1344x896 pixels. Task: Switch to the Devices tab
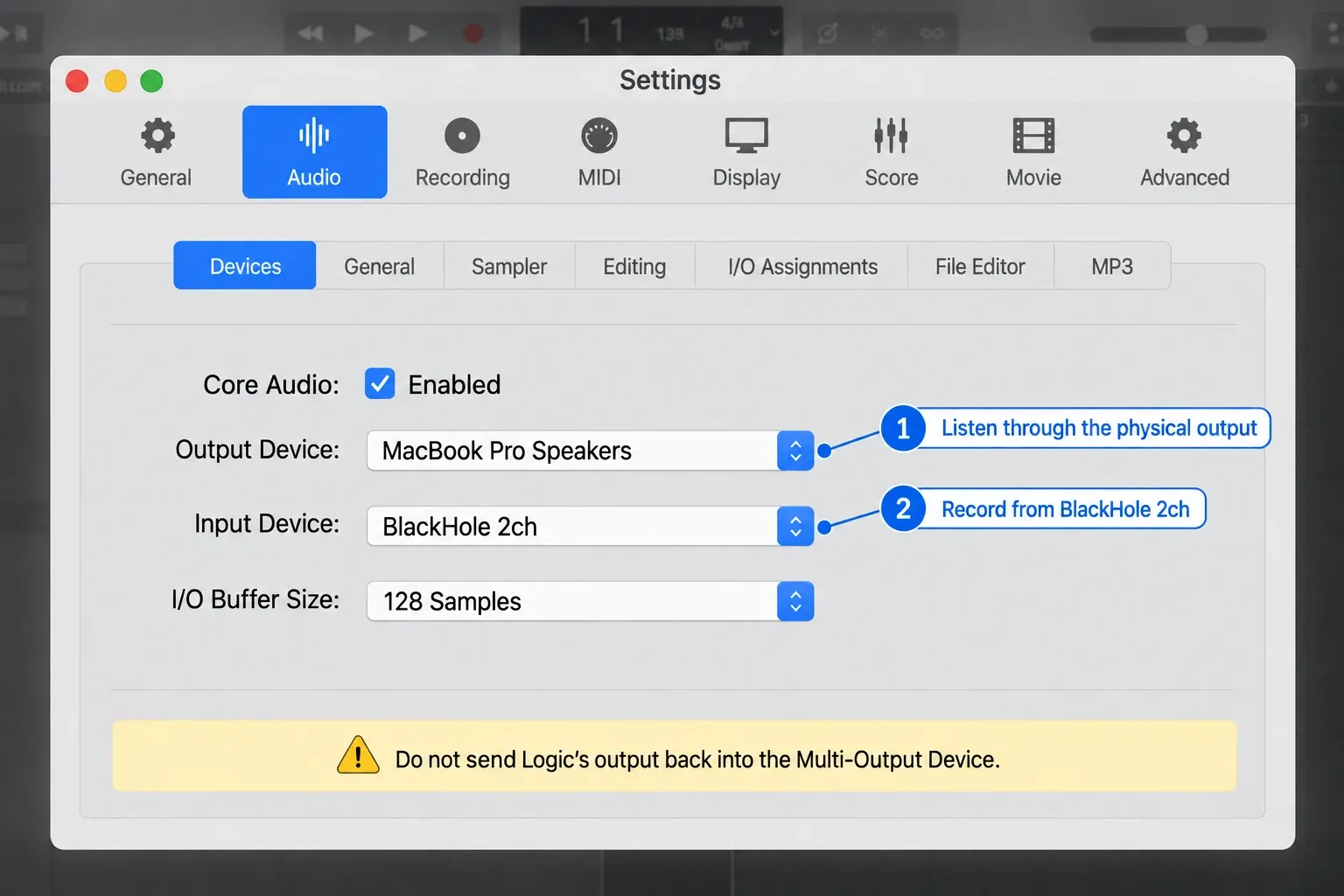pos(245,266)
